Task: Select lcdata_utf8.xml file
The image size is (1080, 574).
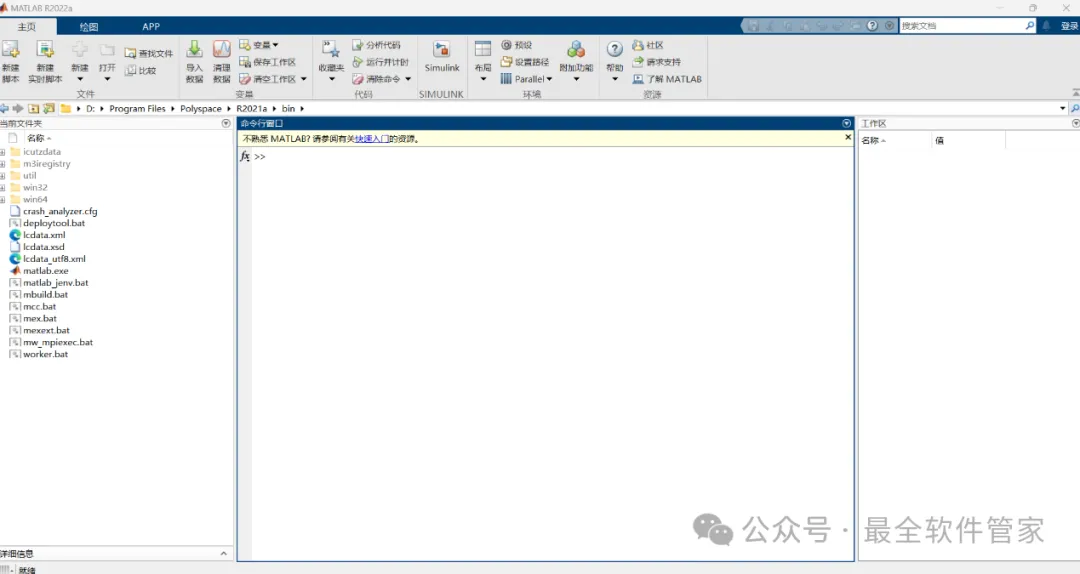Action: pos(54,259)
